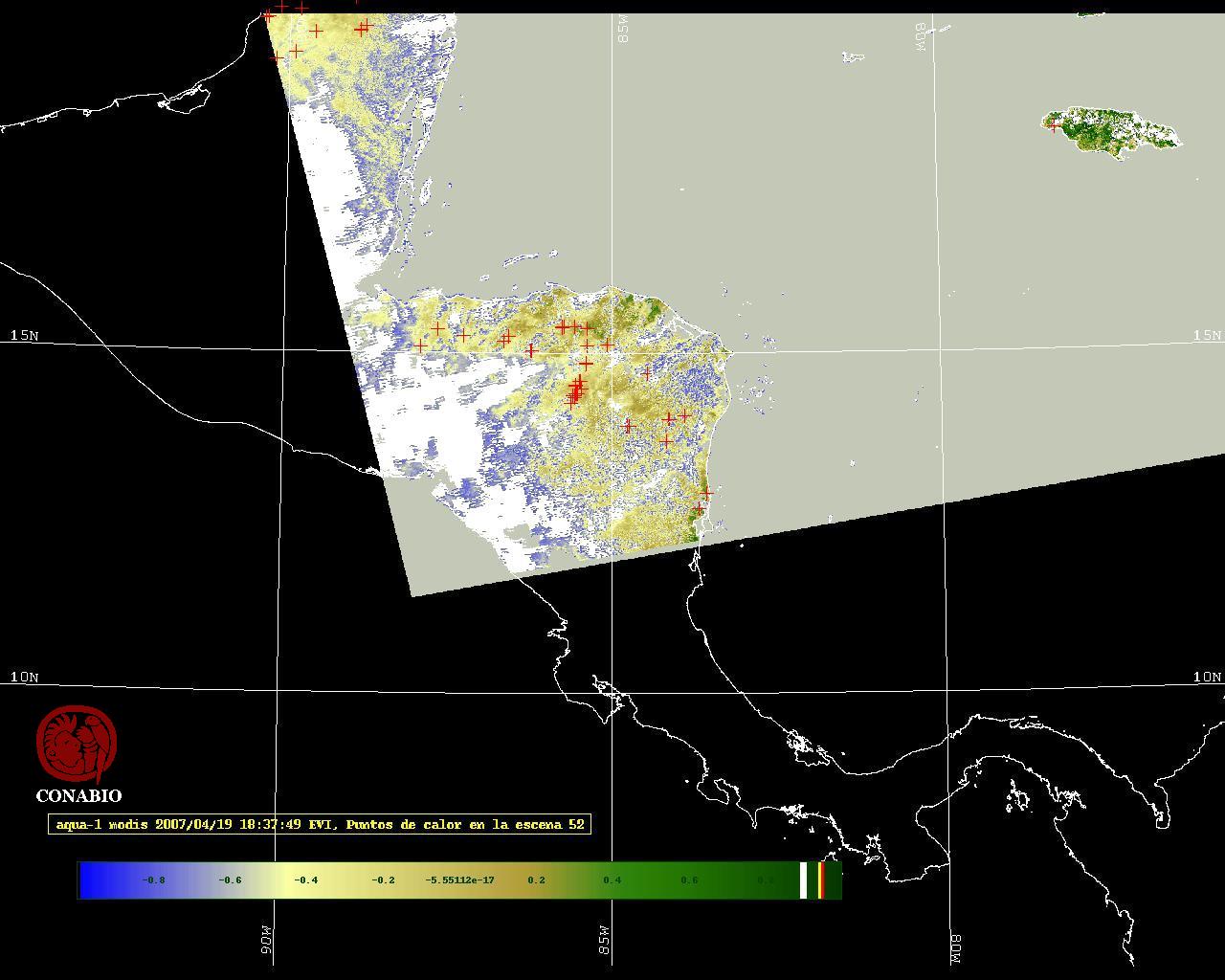Click the -0.4 value on the color scale

click(x=306, y=880)
